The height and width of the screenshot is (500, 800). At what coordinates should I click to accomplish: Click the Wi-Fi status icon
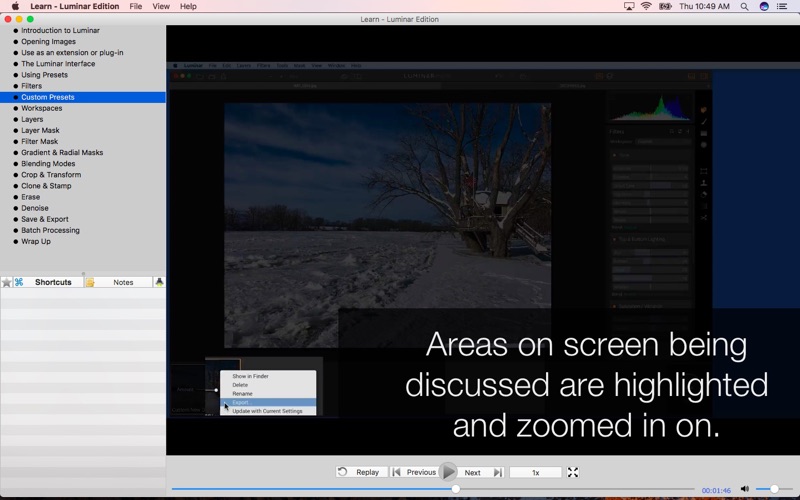pos(646,6)
